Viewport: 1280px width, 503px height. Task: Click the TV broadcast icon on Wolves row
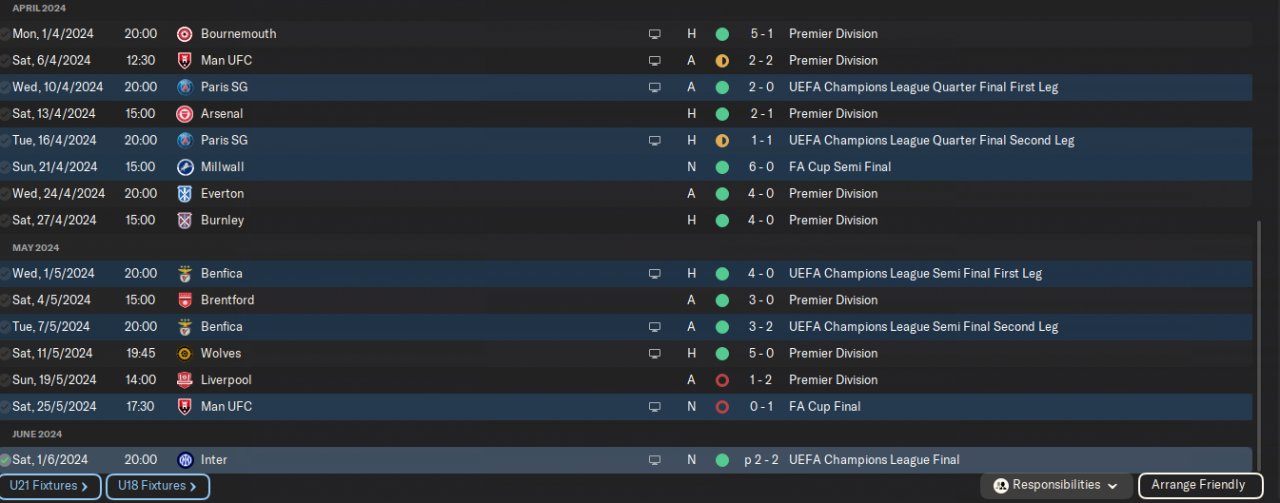[x=655, y=354]
